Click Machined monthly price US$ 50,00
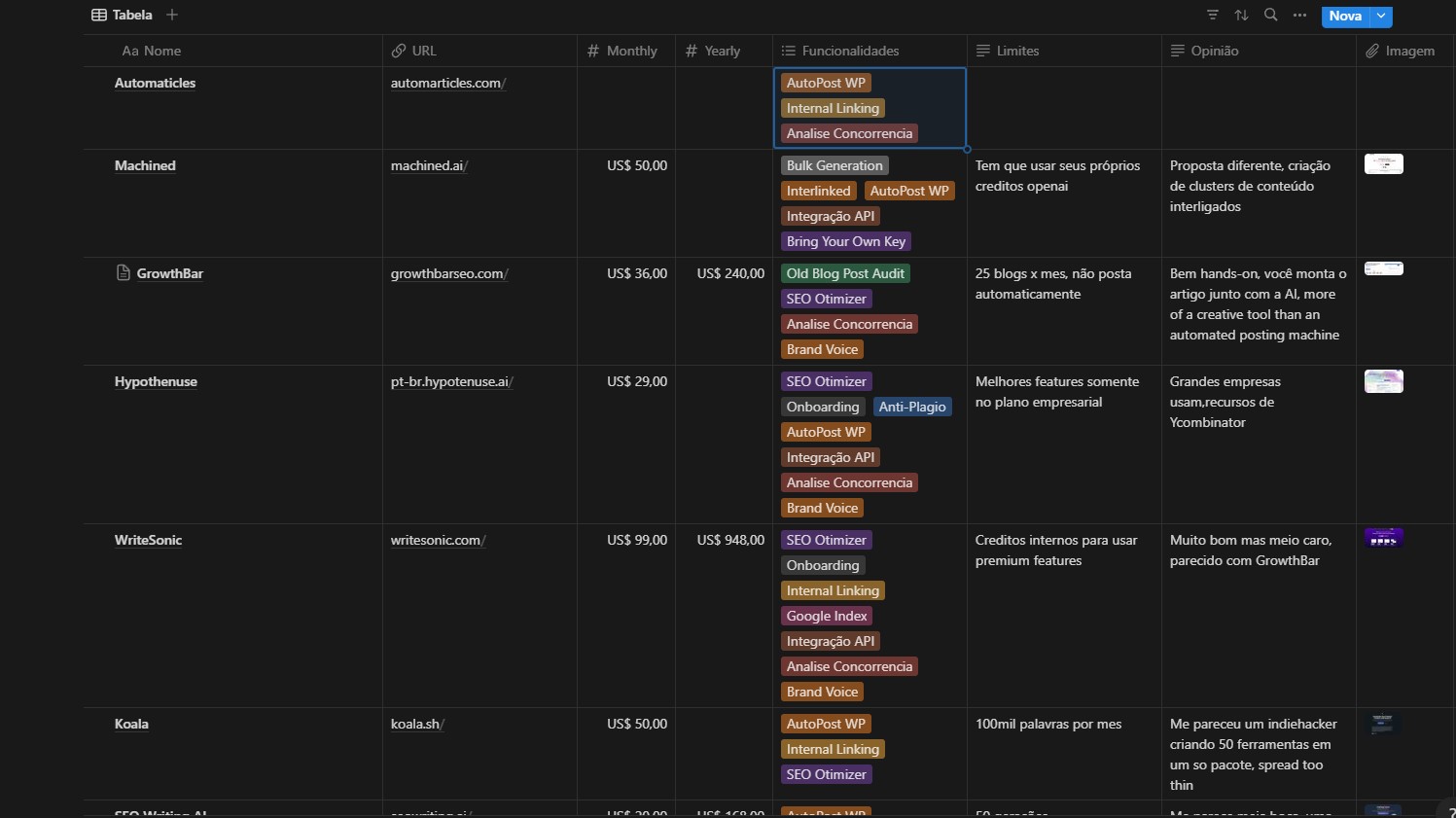 pos(637,166)
